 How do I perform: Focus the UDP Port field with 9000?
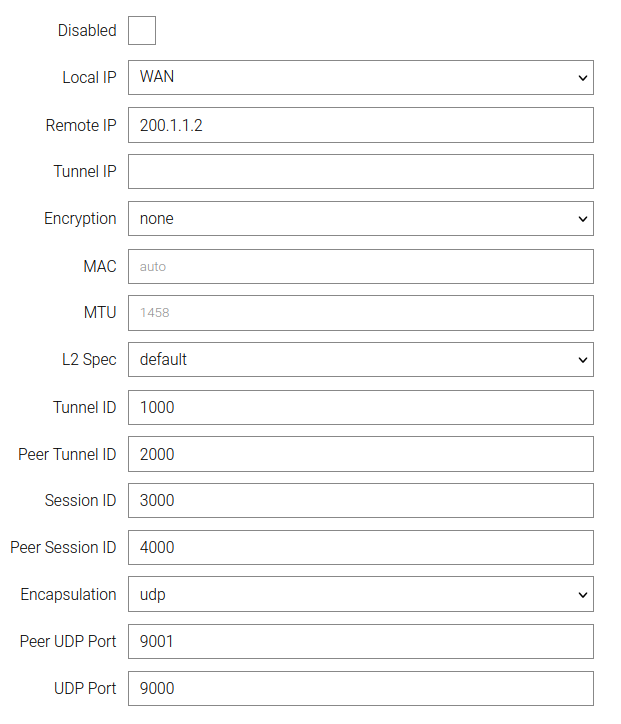coord(360,688)
